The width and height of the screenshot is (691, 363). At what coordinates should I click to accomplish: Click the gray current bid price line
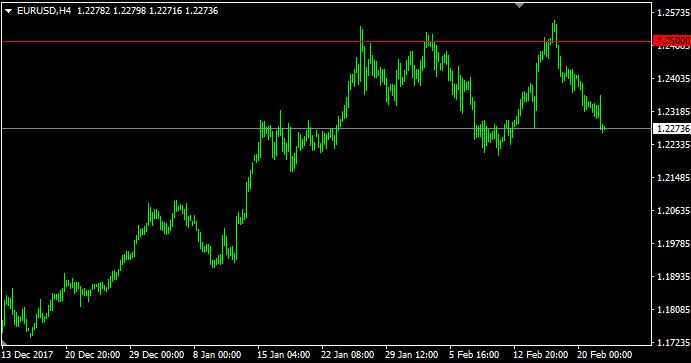[326, 129]
